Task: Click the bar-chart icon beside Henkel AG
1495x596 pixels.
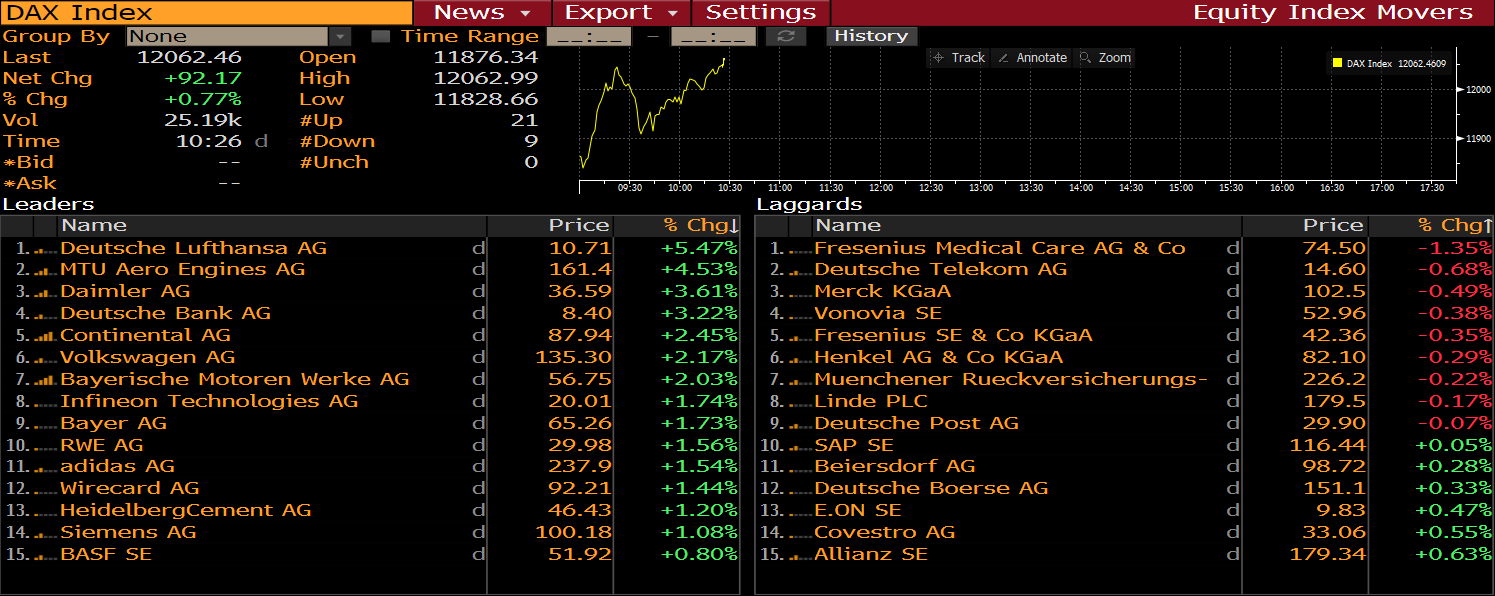Action: coord(799,359)
